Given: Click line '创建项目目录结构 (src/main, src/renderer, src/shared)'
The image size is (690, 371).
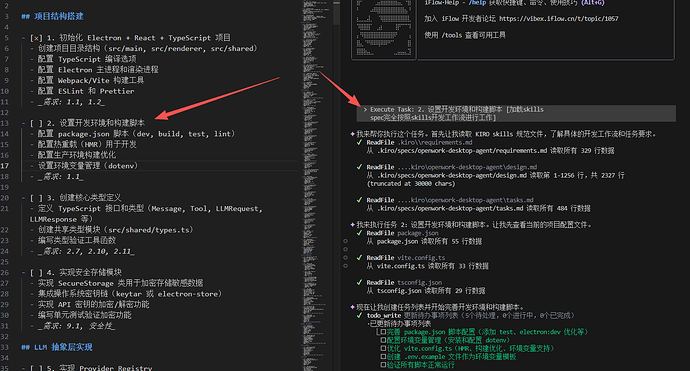Looking at the screenshot, I should click(x=147, y=49).
